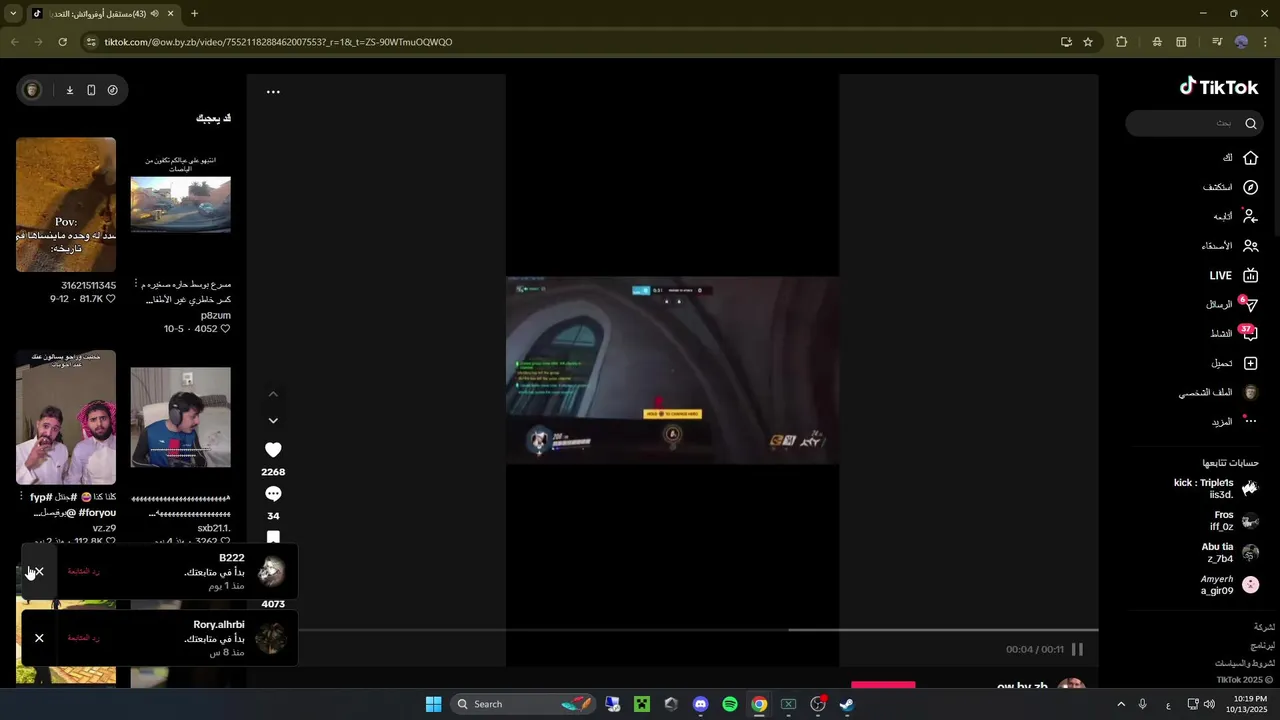Pause the video with the pause button

tap(1077, 649)
